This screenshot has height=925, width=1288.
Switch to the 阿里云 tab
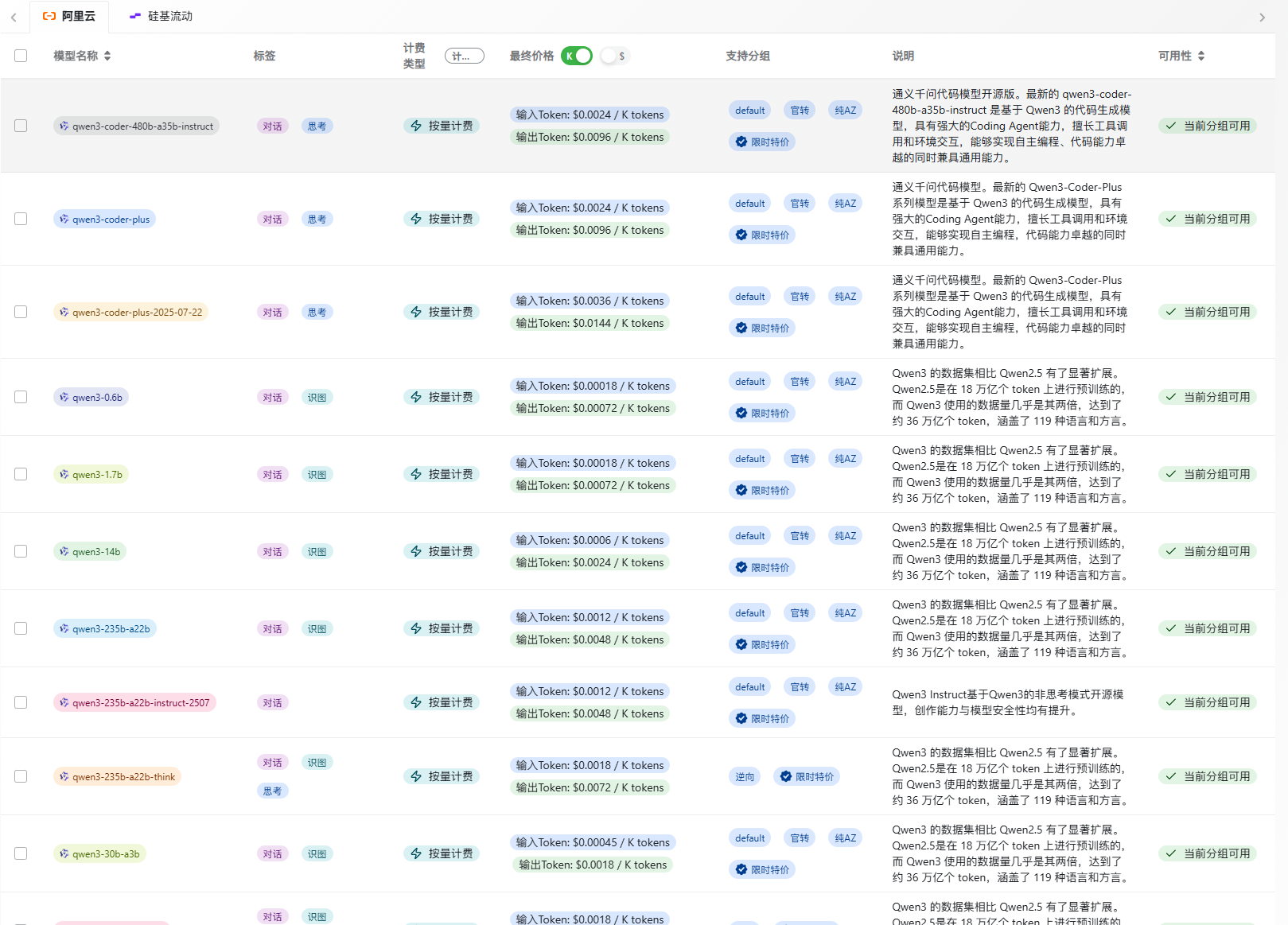[68, 16]
